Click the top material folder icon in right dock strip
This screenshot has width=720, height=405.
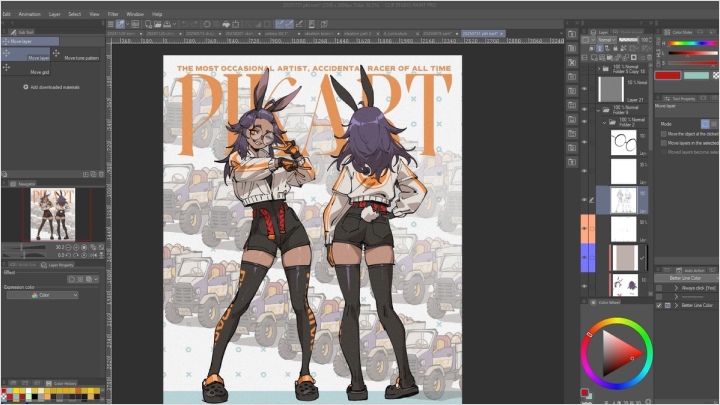tap(572, 34)
